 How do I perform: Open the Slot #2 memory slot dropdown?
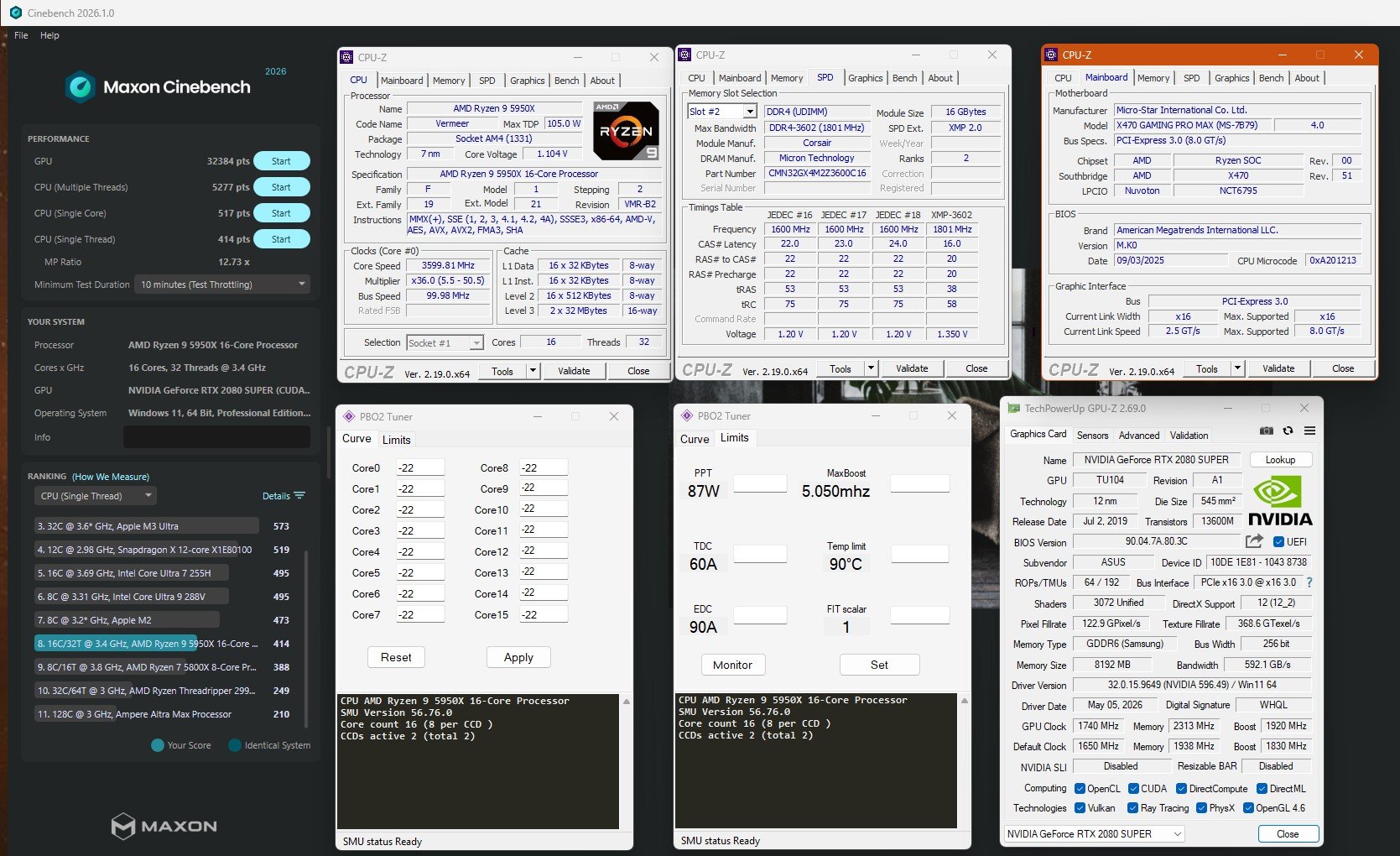click(721, 112)
